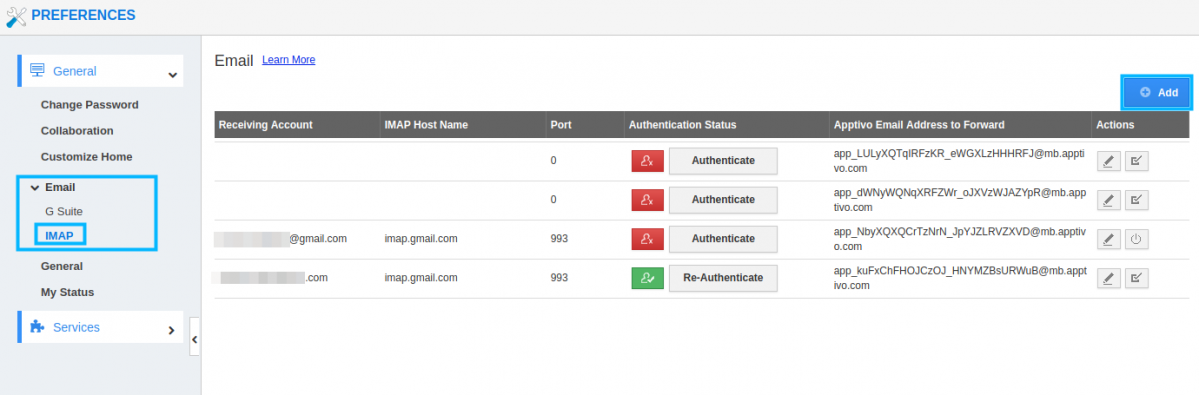Screen dimensions: 1199x395
Task: Click Authenticate for the gmail.com account
Action: click(723, 238)
